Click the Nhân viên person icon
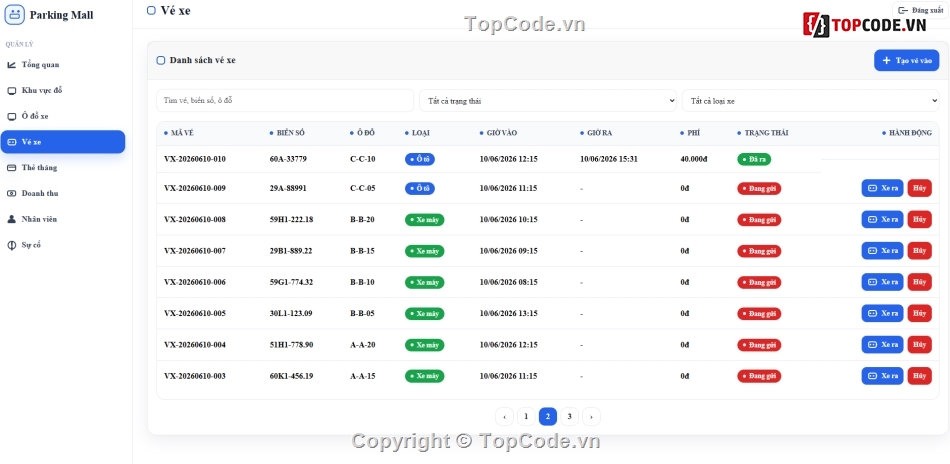 click(x=12, y=219)
